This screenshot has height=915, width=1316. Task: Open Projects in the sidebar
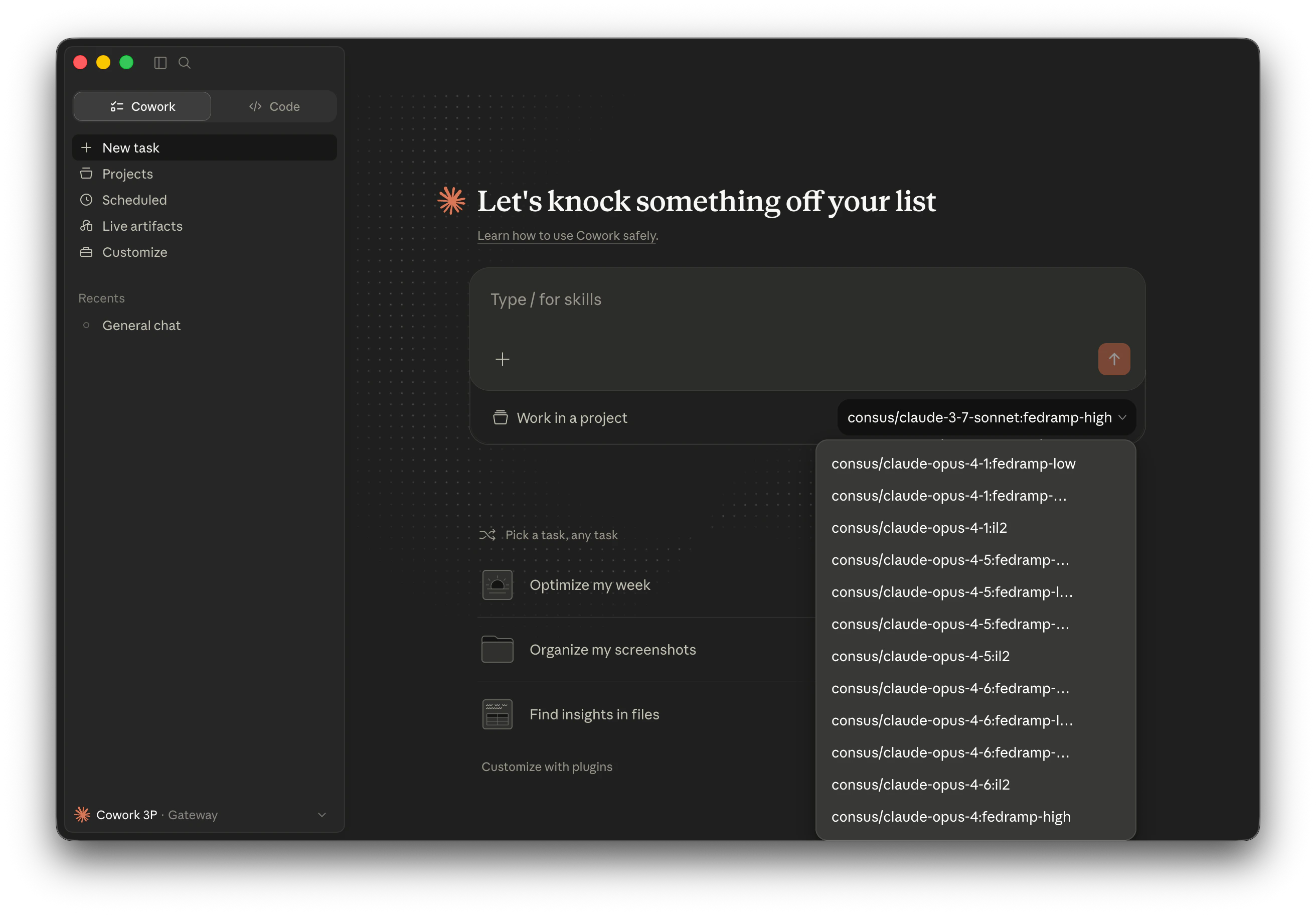pyautogui.click(x=205, y=174)
